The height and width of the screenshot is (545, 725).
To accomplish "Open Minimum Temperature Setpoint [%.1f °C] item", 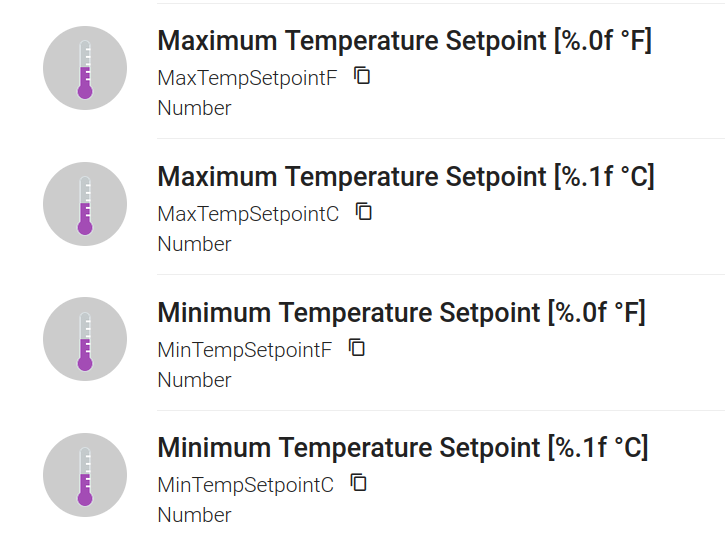I will (402, 448).
